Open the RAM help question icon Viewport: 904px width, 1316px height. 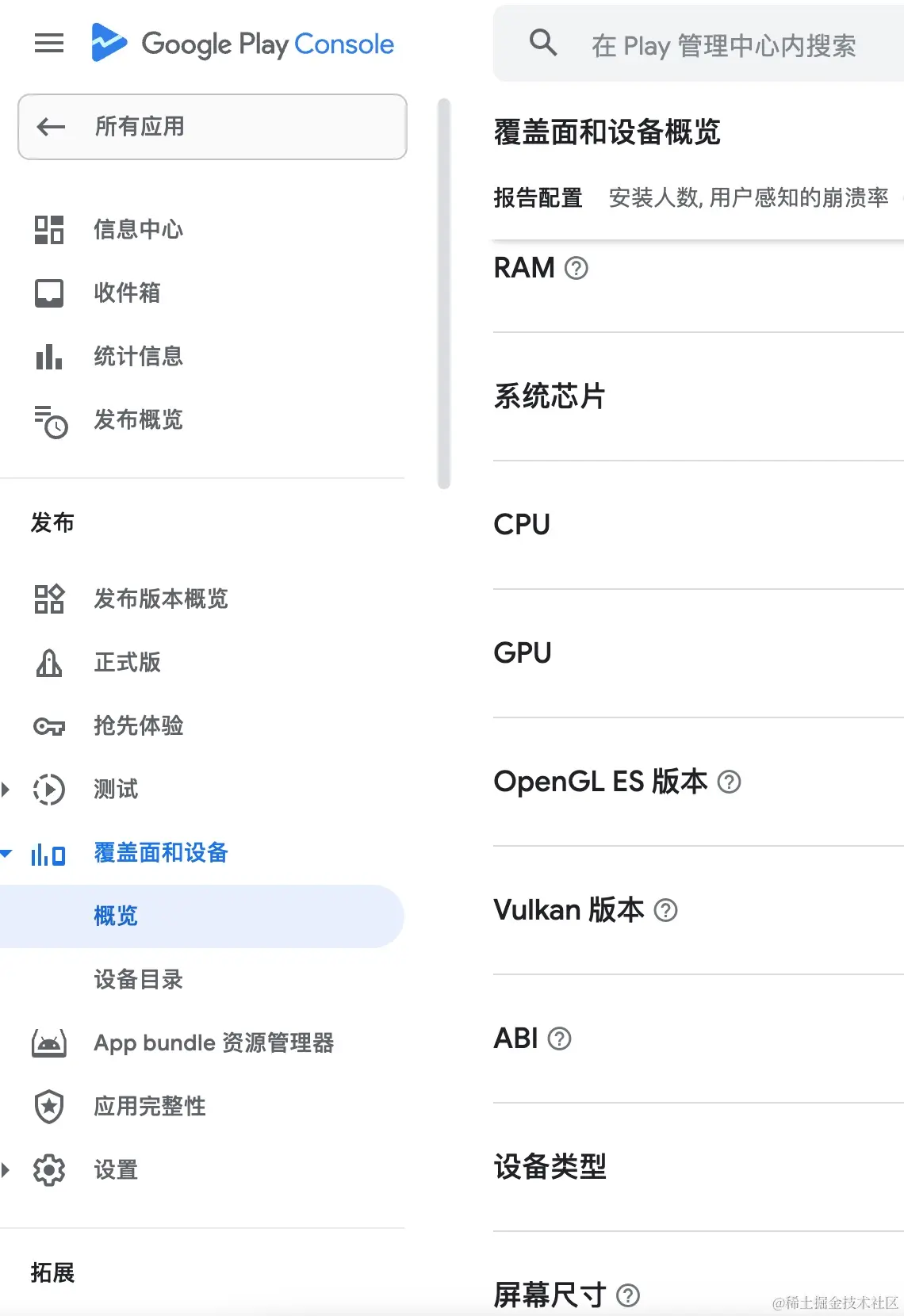pos(576,269)
